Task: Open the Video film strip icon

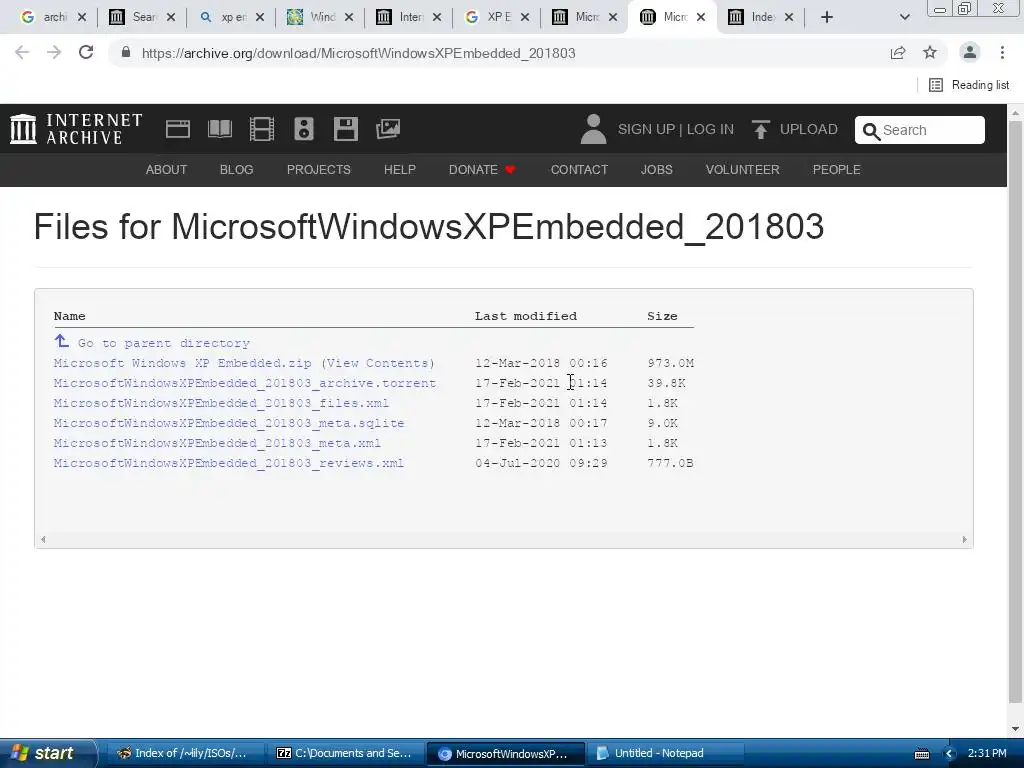Action: (262, 129)
